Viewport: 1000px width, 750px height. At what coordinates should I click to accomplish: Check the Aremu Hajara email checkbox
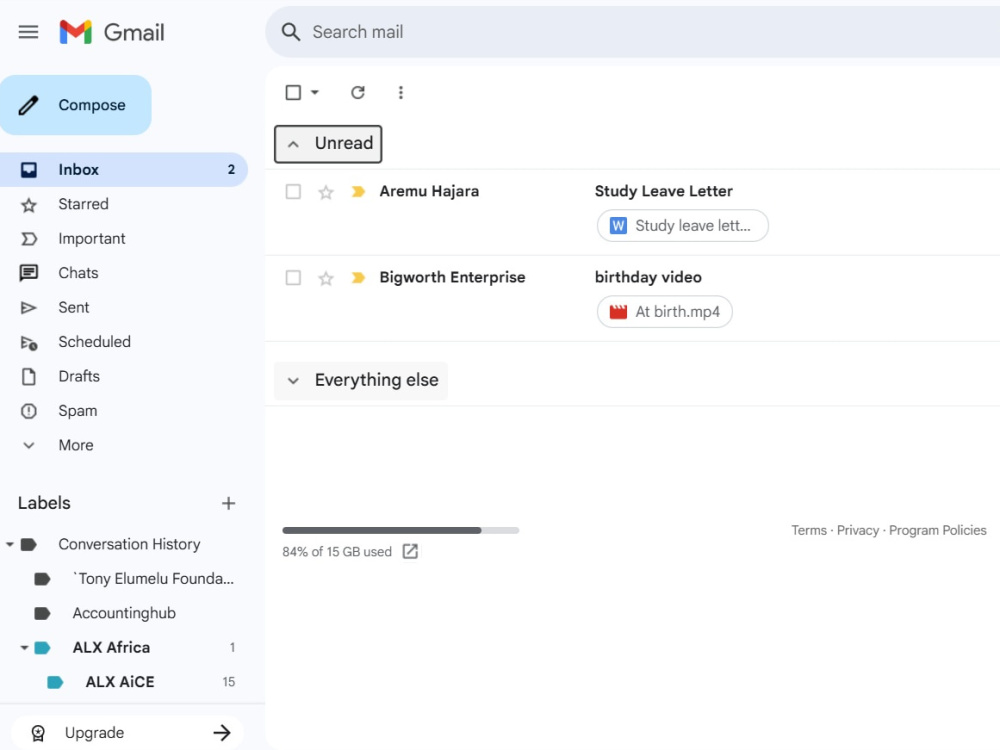pos(293,191)
